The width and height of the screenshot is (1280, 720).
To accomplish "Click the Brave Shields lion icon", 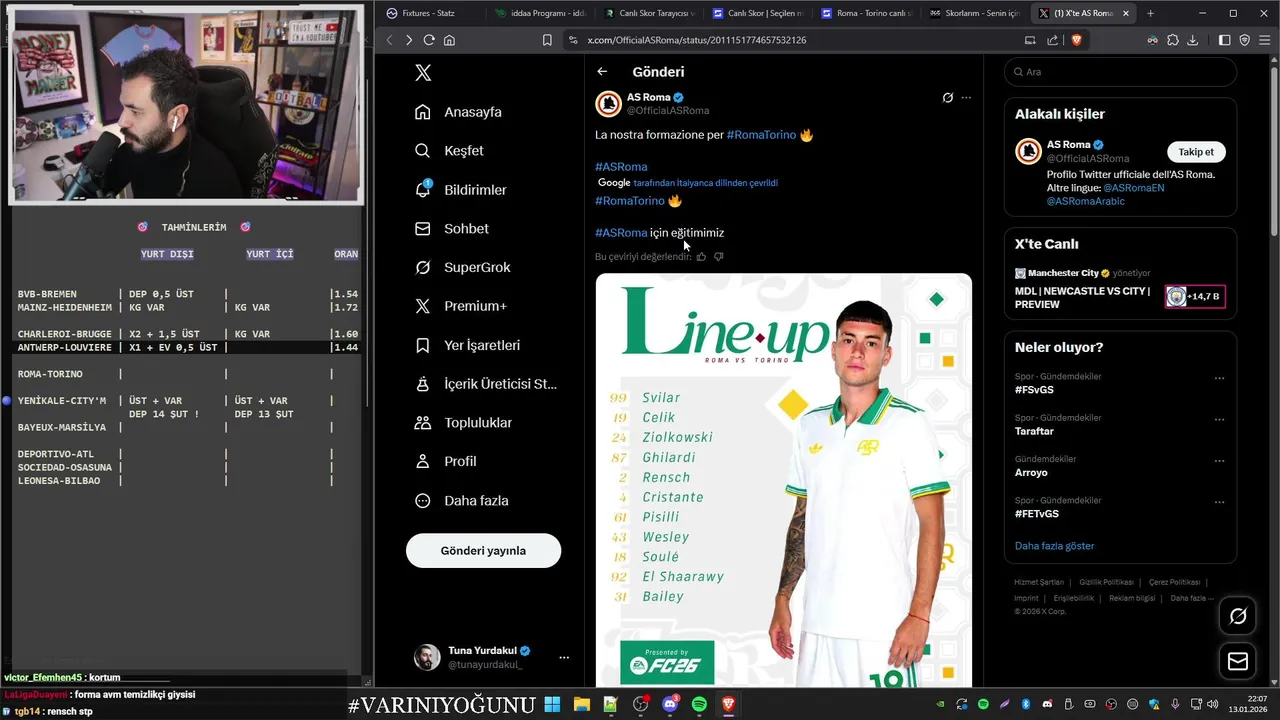I will [1077, 40].
